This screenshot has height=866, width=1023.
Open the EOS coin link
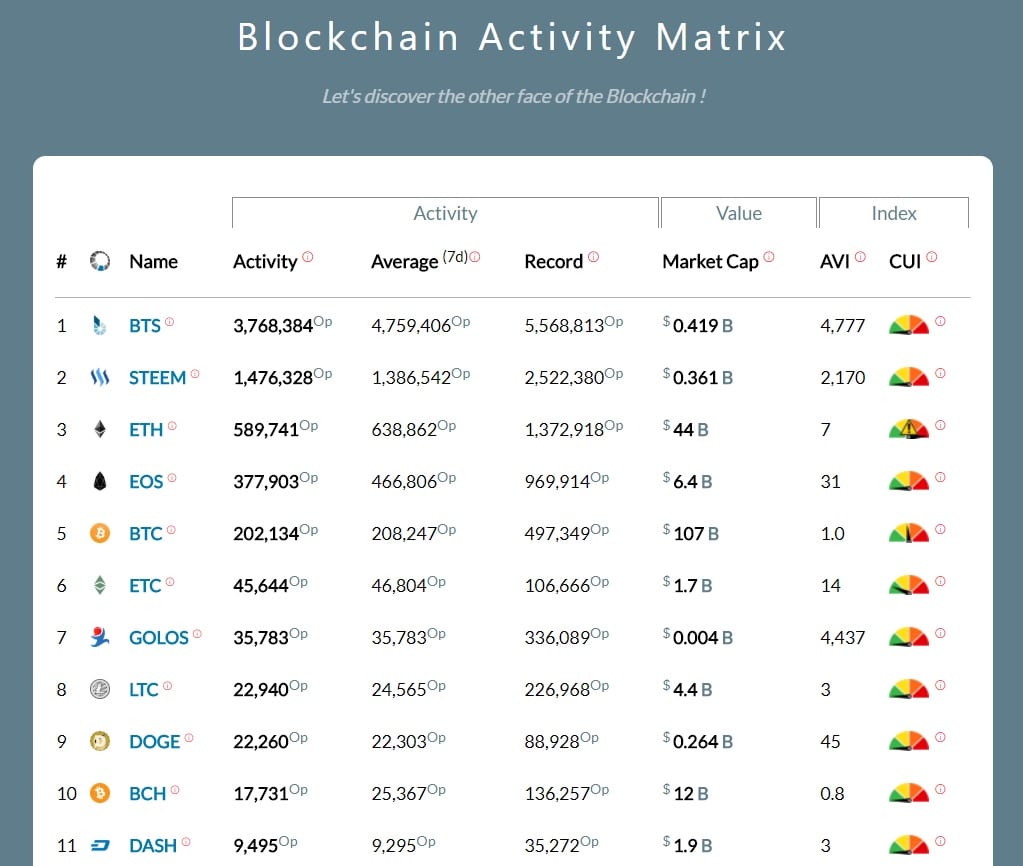pos(146,481)
